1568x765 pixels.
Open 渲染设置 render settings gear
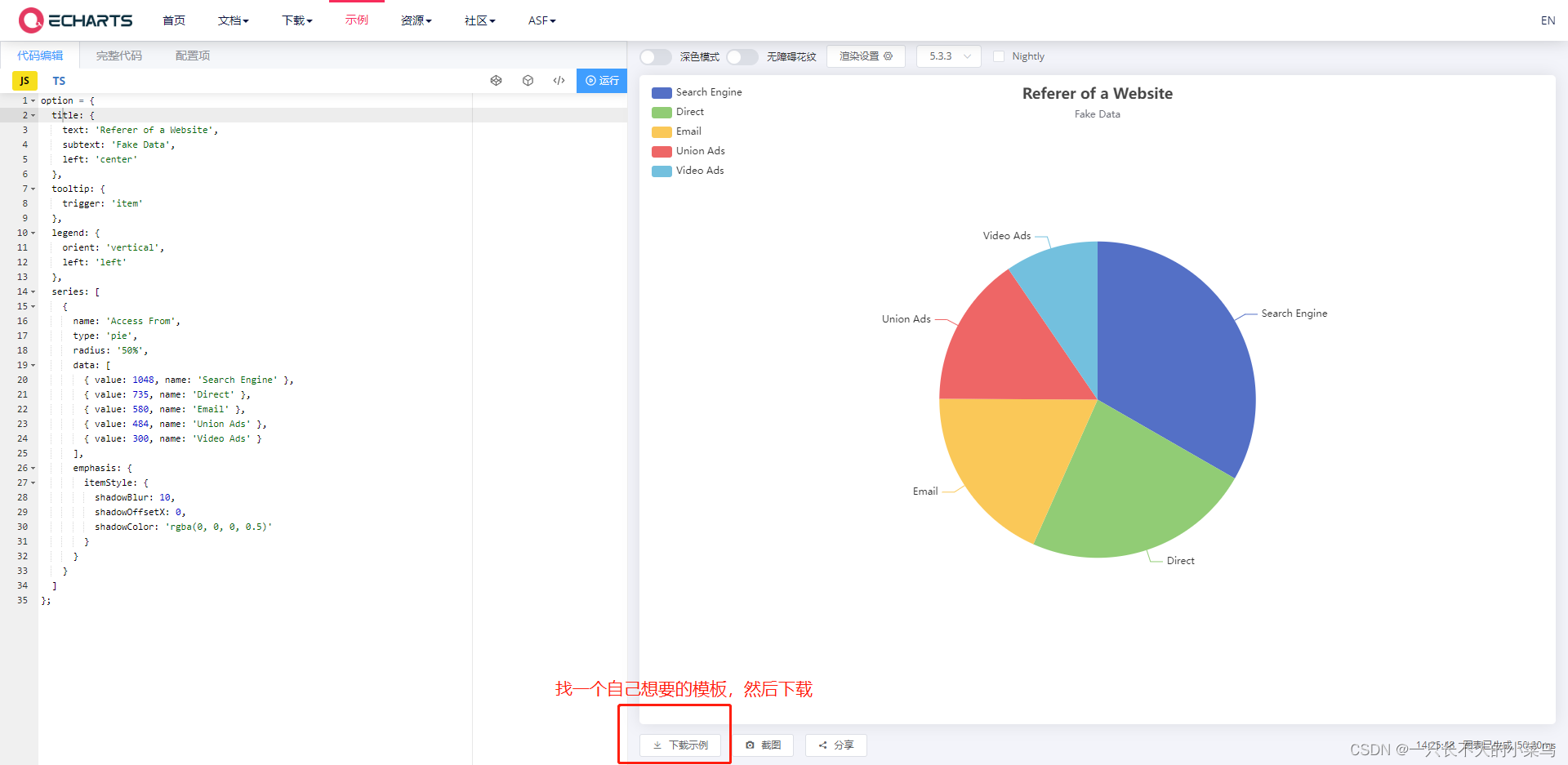click(x=866, y=56)
